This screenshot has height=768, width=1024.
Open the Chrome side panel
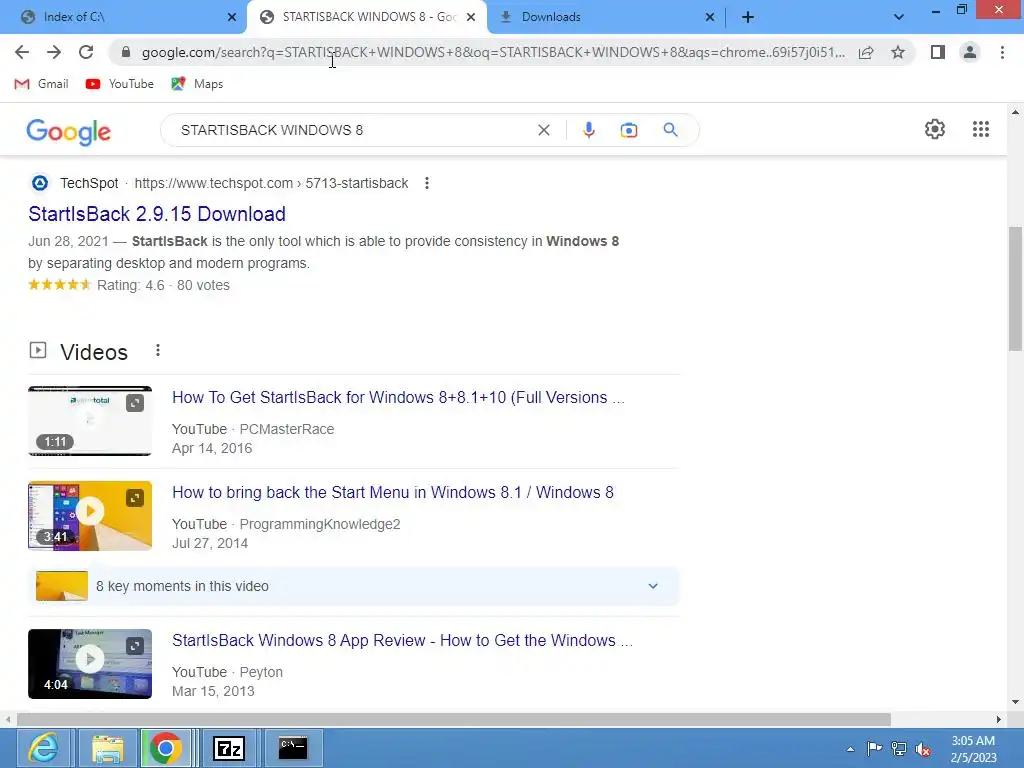pos(938,52)
